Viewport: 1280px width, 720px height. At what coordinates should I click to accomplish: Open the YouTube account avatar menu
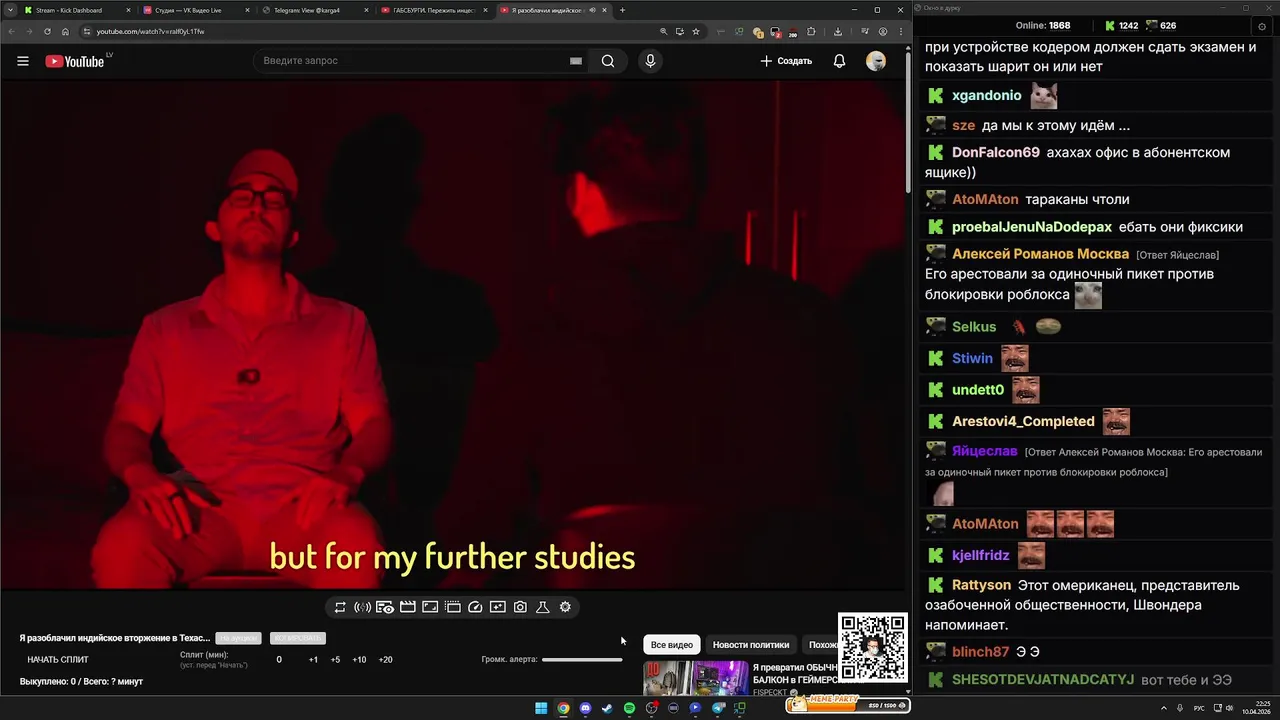[x=876, y=61]
